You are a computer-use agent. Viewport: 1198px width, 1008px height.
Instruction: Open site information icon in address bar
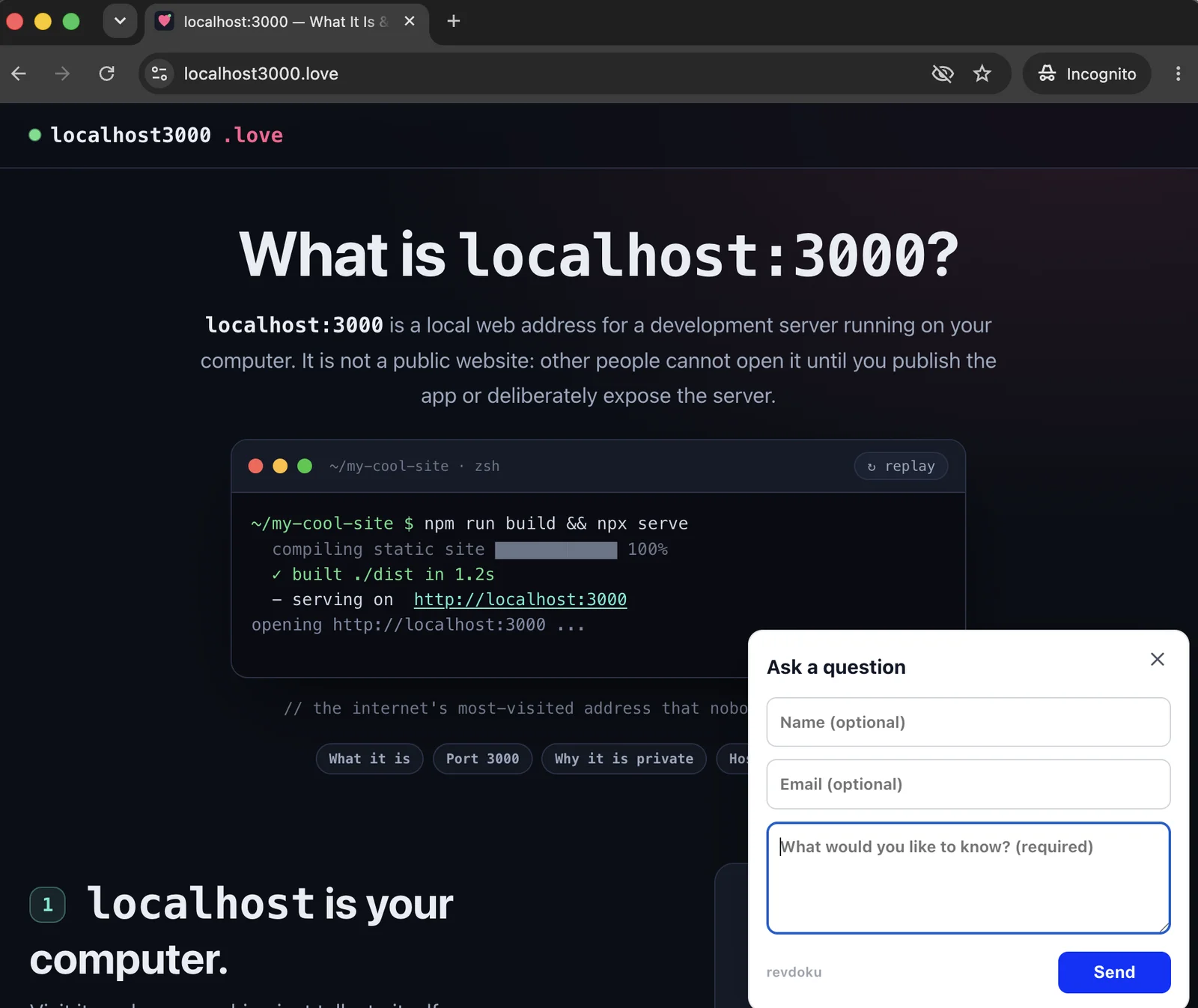159,73
